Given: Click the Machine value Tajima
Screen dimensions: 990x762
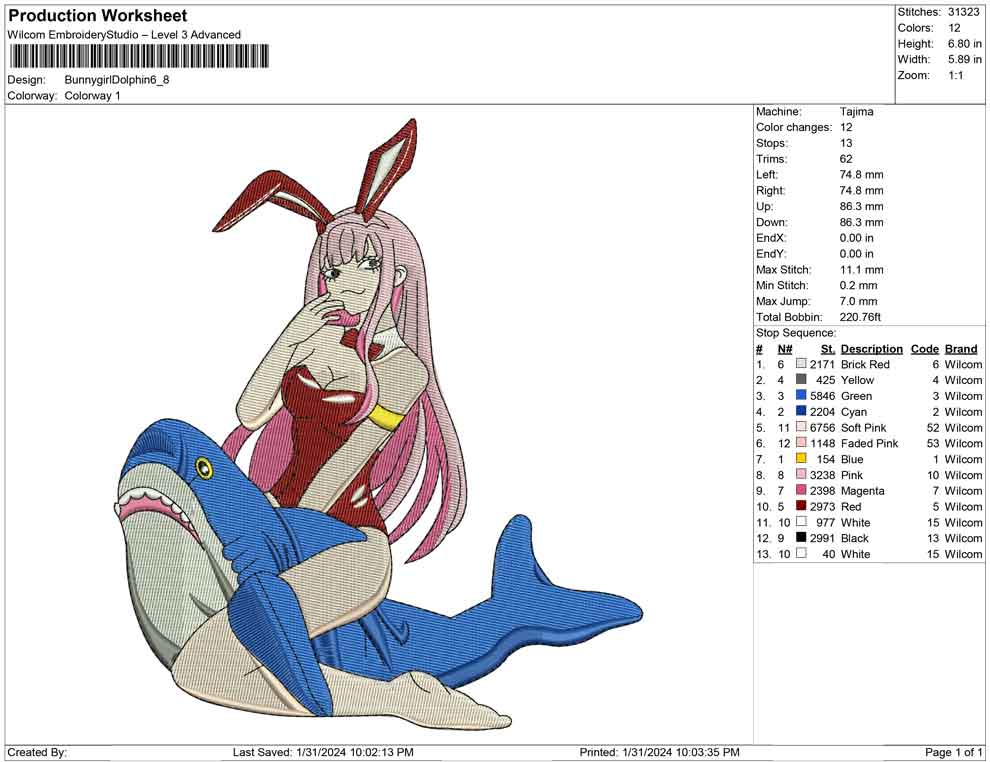Looking at the screenshot, I should click(x=857, y=112).
